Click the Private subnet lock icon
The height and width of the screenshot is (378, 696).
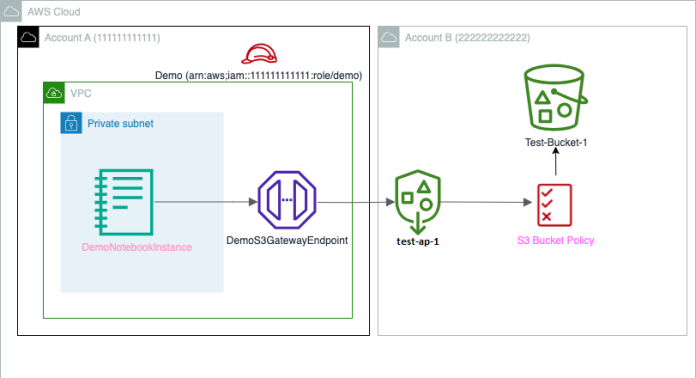coord(71,123)
